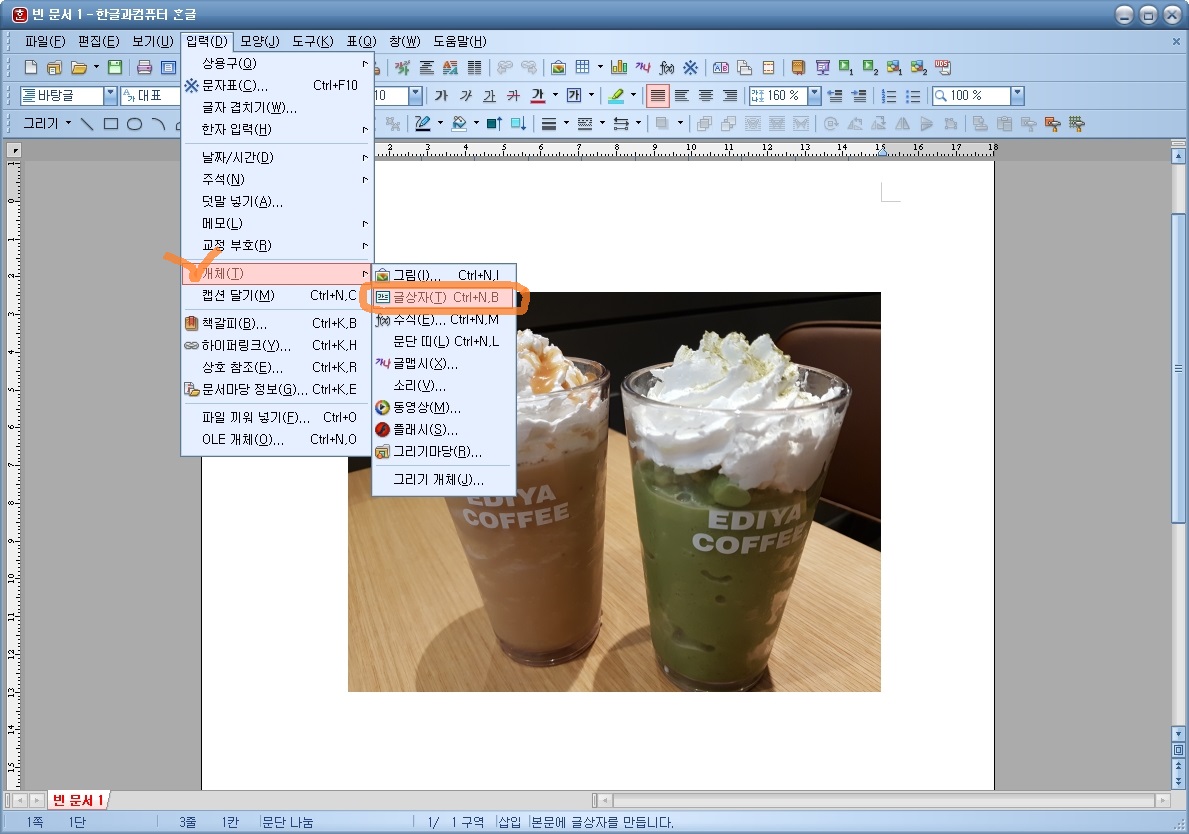Screen dimensions: 1189x834
Task: Toggle italic 가 formatting
Action: coord(466,96)
